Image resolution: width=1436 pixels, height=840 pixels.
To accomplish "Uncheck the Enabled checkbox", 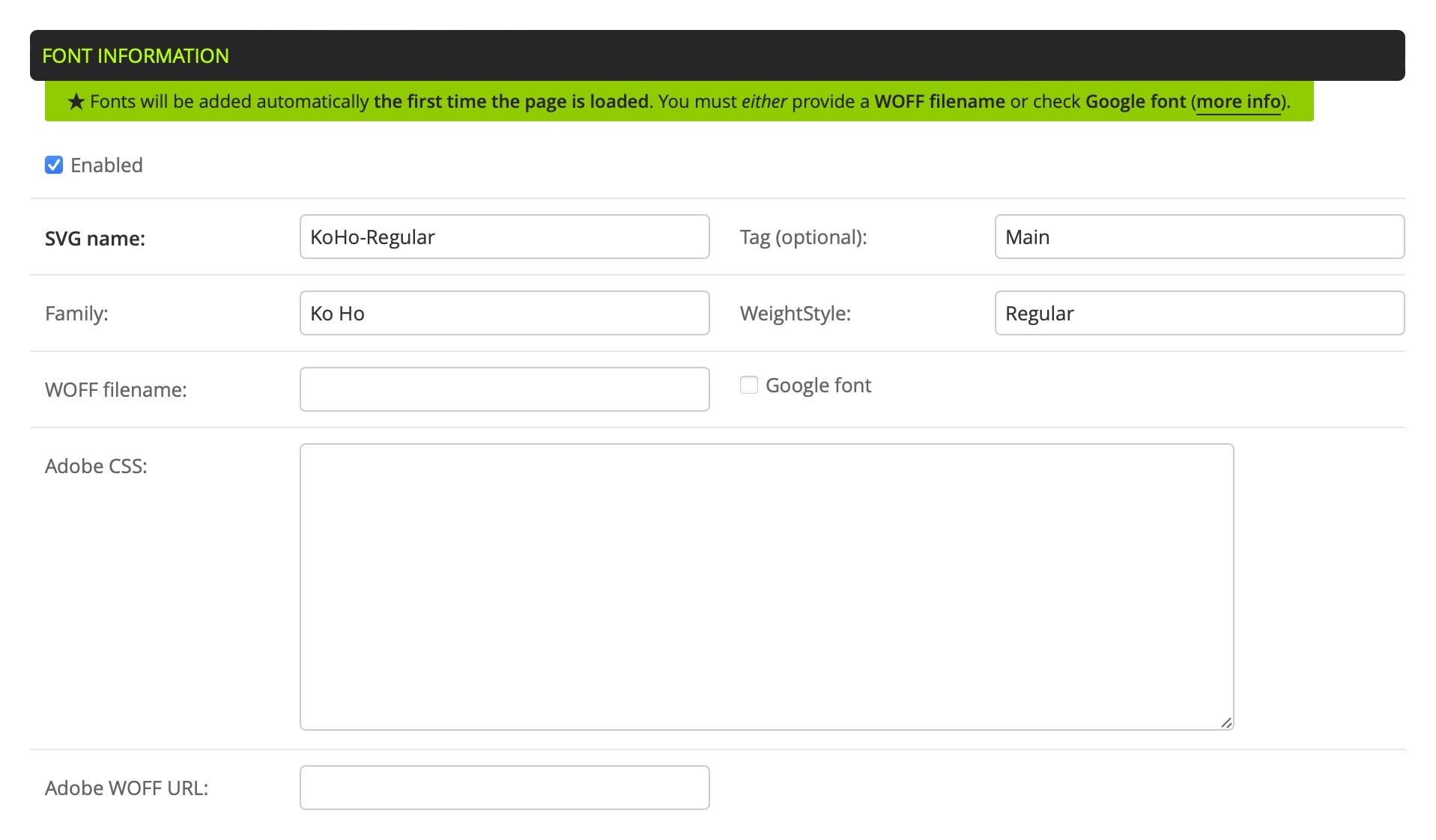I will pyautogui.click(x=54, y=165).
